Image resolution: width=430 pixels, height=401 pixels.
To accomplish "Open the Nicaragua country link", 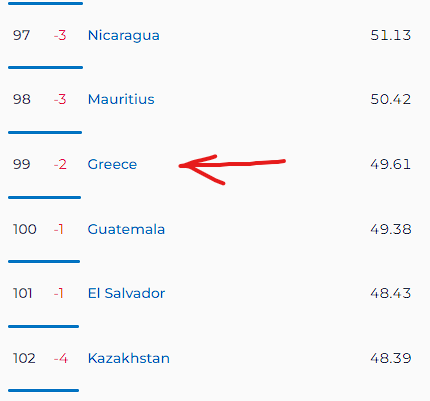I will (x=124, y=36).
